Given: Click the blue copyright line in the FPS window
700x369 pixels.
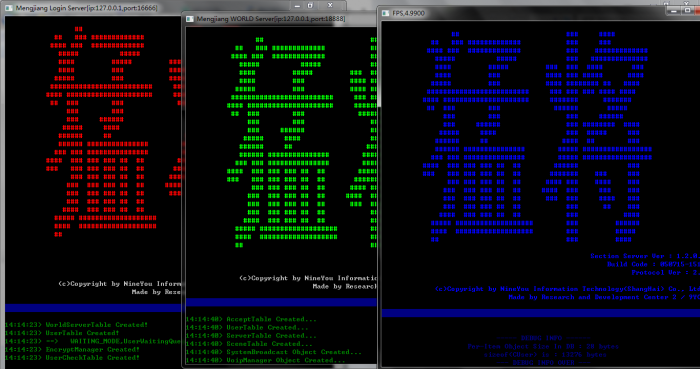Looking at the screenshot, I should (x=567, y=289).
